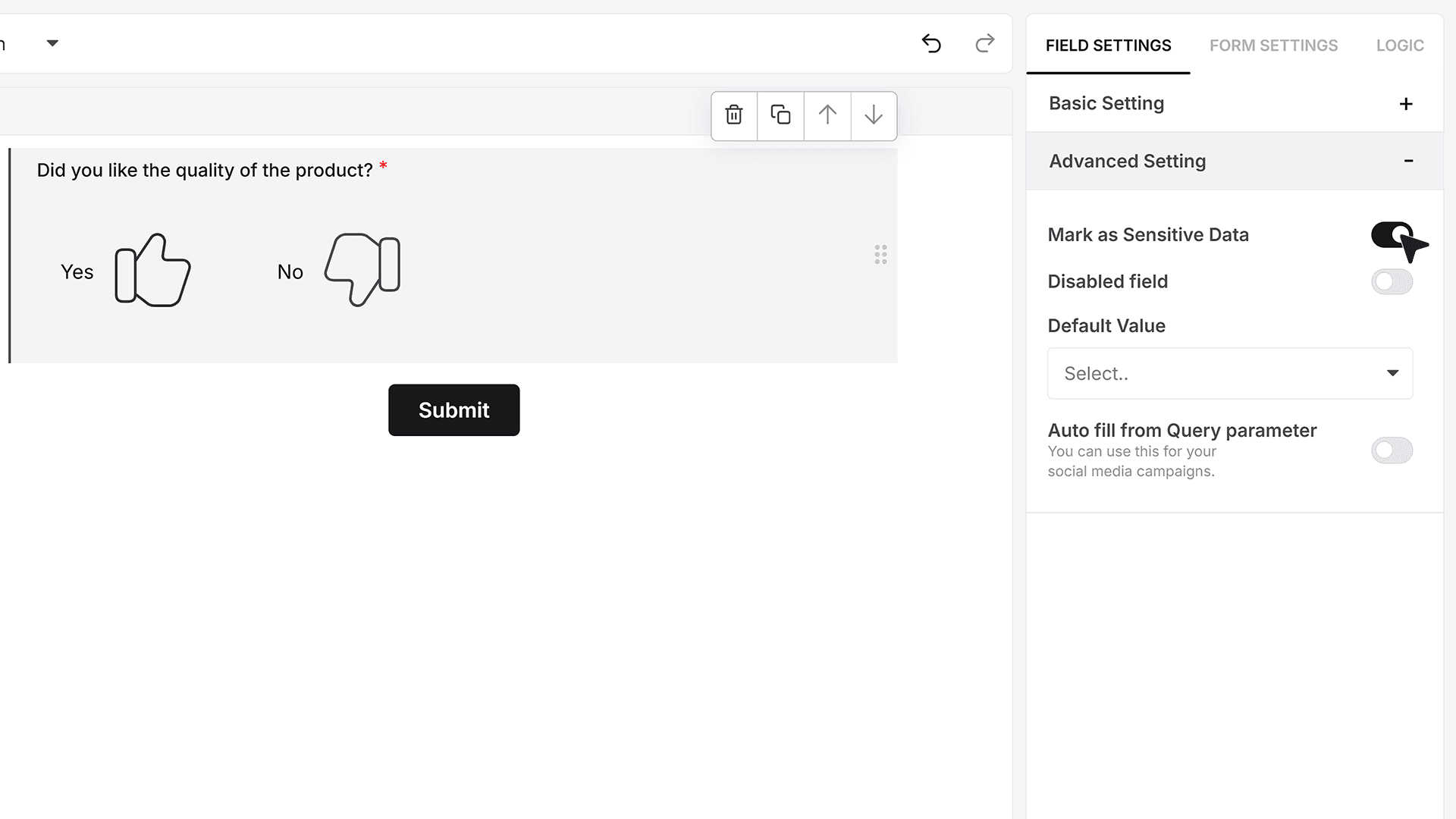Click the undo arrow icon

(x=931, y=44)
